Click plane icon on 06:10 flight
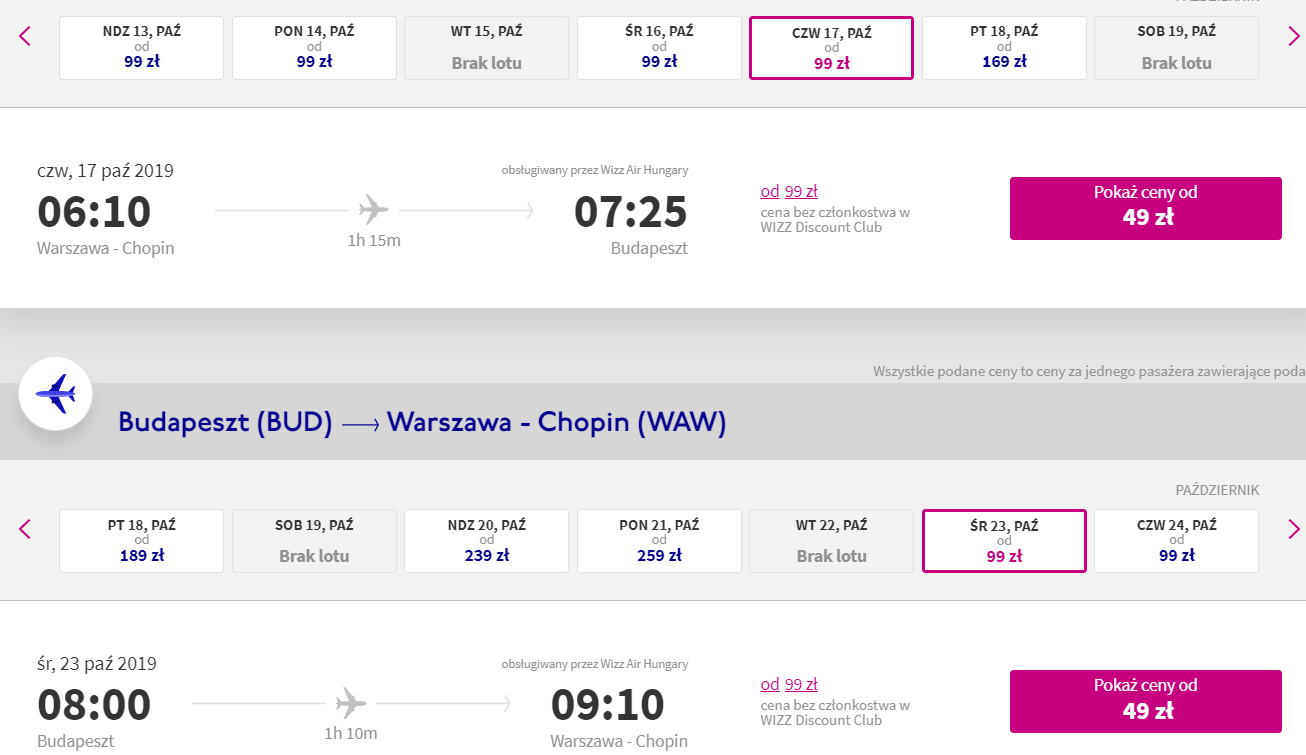The height and width of the screenshot is (755, 1306). [374, 210]
